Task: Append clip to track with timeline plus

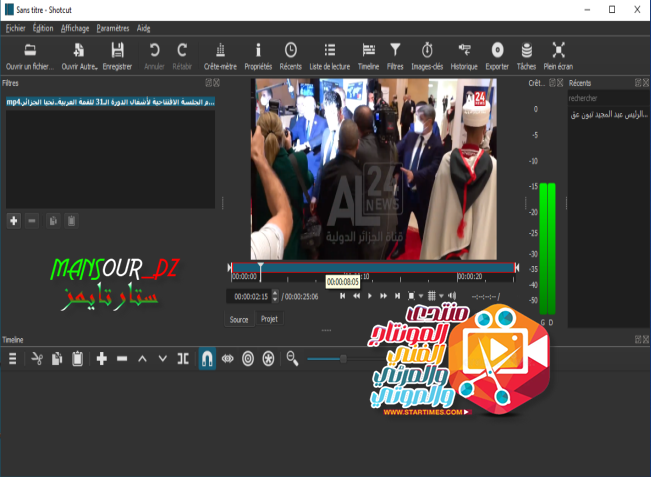Action: coord(101,359)
